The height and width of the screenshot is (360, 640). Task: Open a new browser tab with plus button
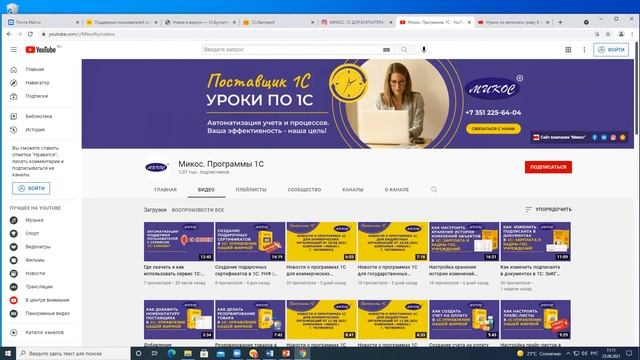tap(560, 22)
